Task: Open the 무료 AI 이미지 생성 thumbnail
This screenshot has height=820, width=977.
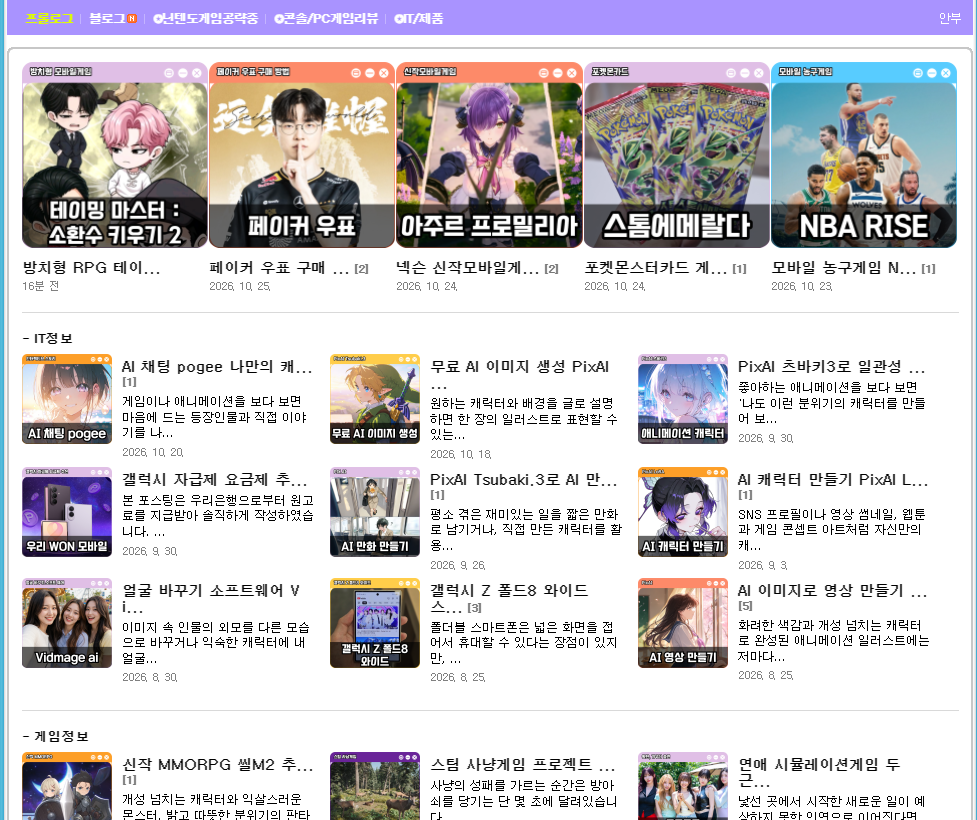Action: coord(374,399)
